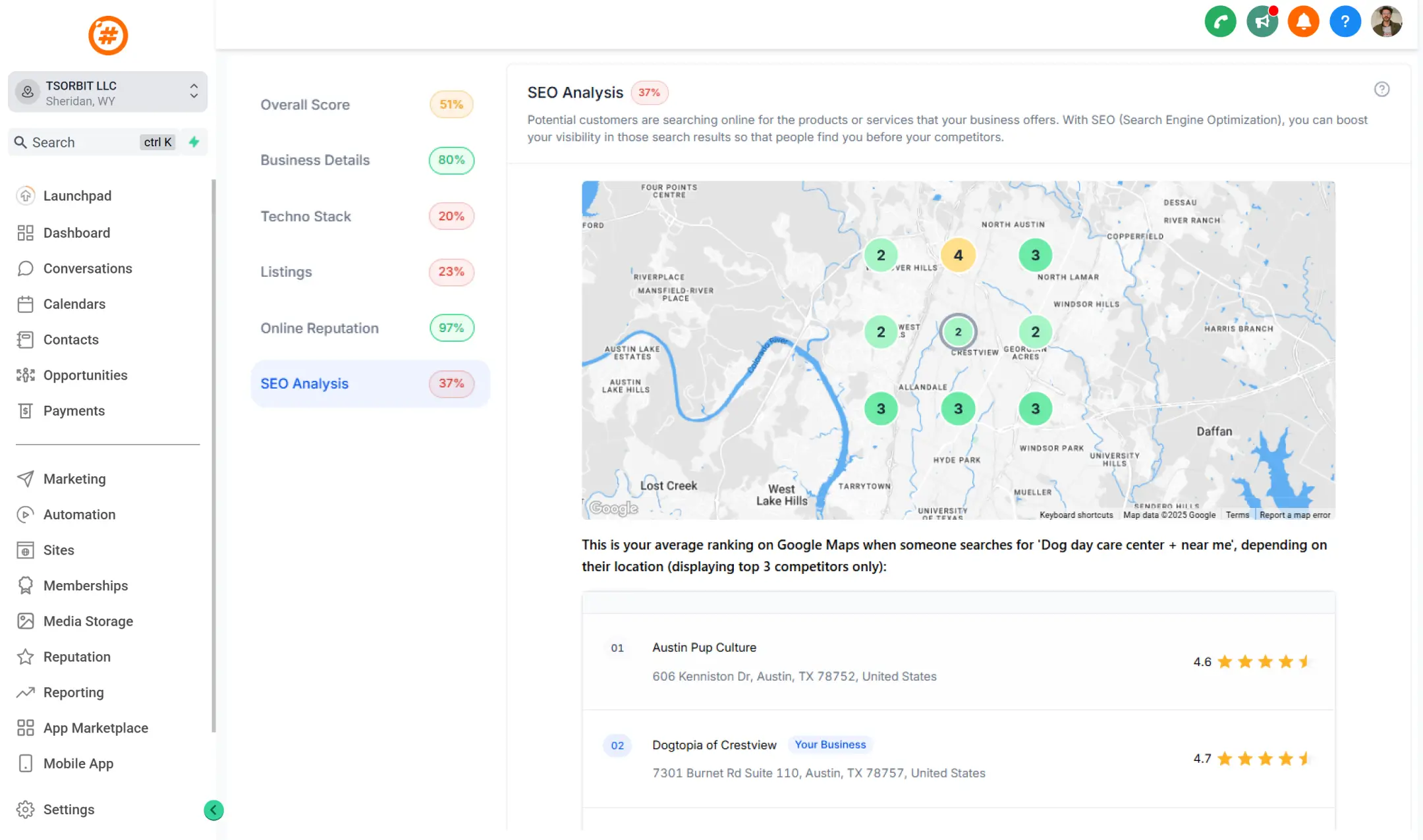Click the Dashboard grid icon
This screenshot has width=1423, height=840.
(x=25, y=233)
